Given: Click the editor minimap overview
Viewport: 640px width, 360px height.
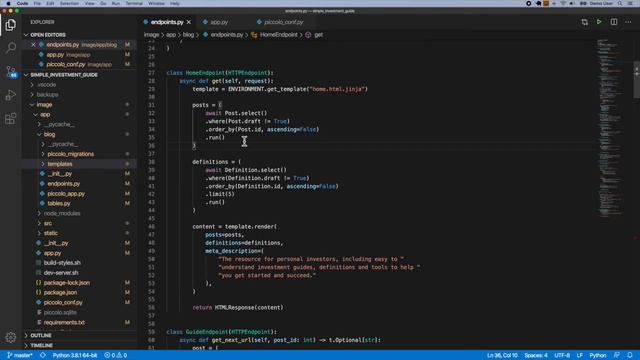Looking at the screenshot, I should (611, 127).
